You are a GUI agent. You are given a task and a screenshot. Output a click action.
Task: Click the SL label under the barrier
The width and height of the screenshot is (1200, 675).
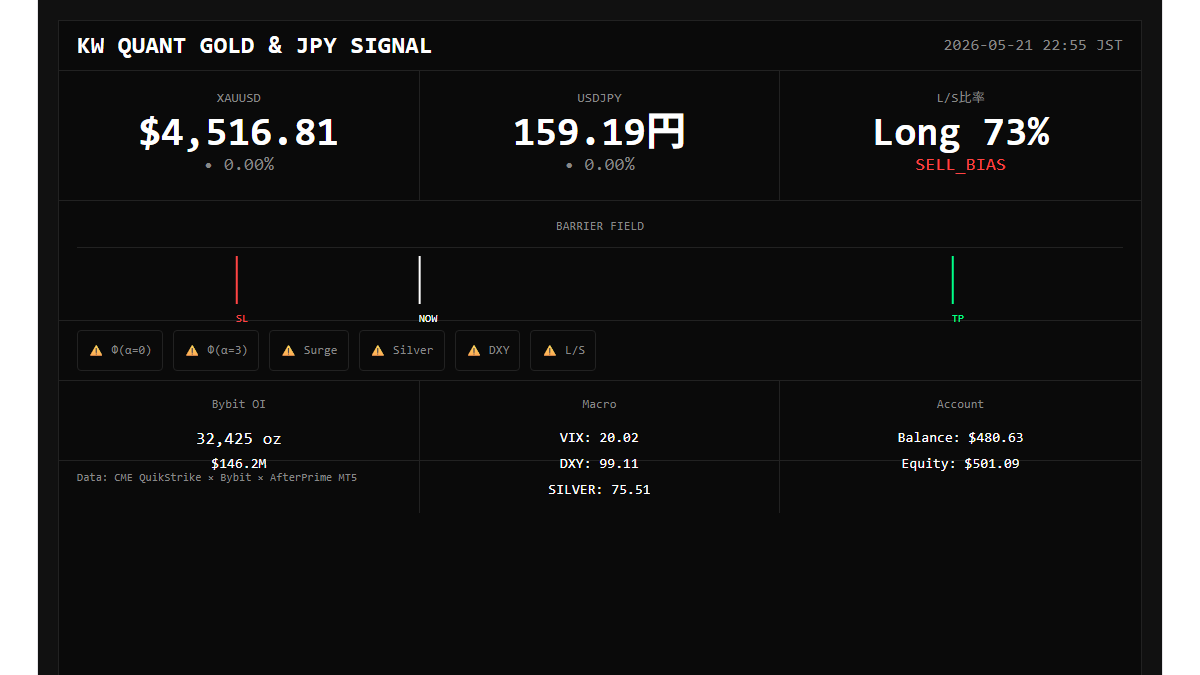coord(242,319)
